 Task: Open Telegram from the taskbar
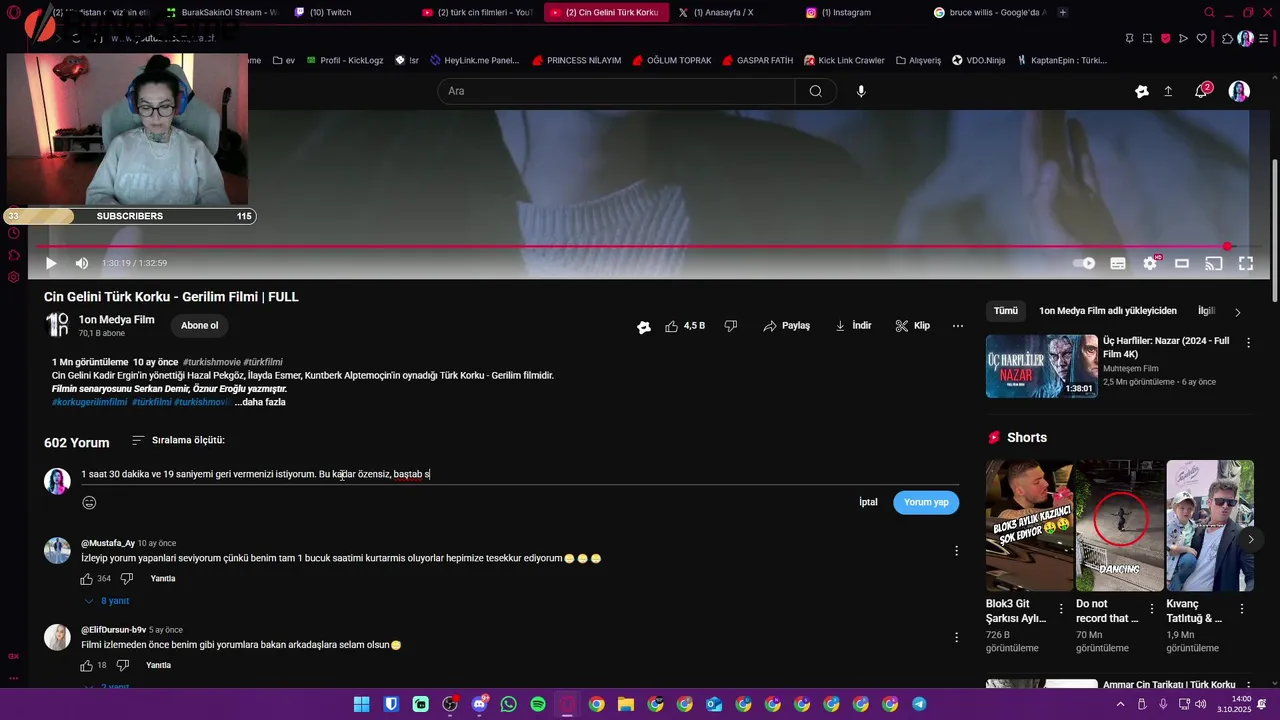pos(919,704)
